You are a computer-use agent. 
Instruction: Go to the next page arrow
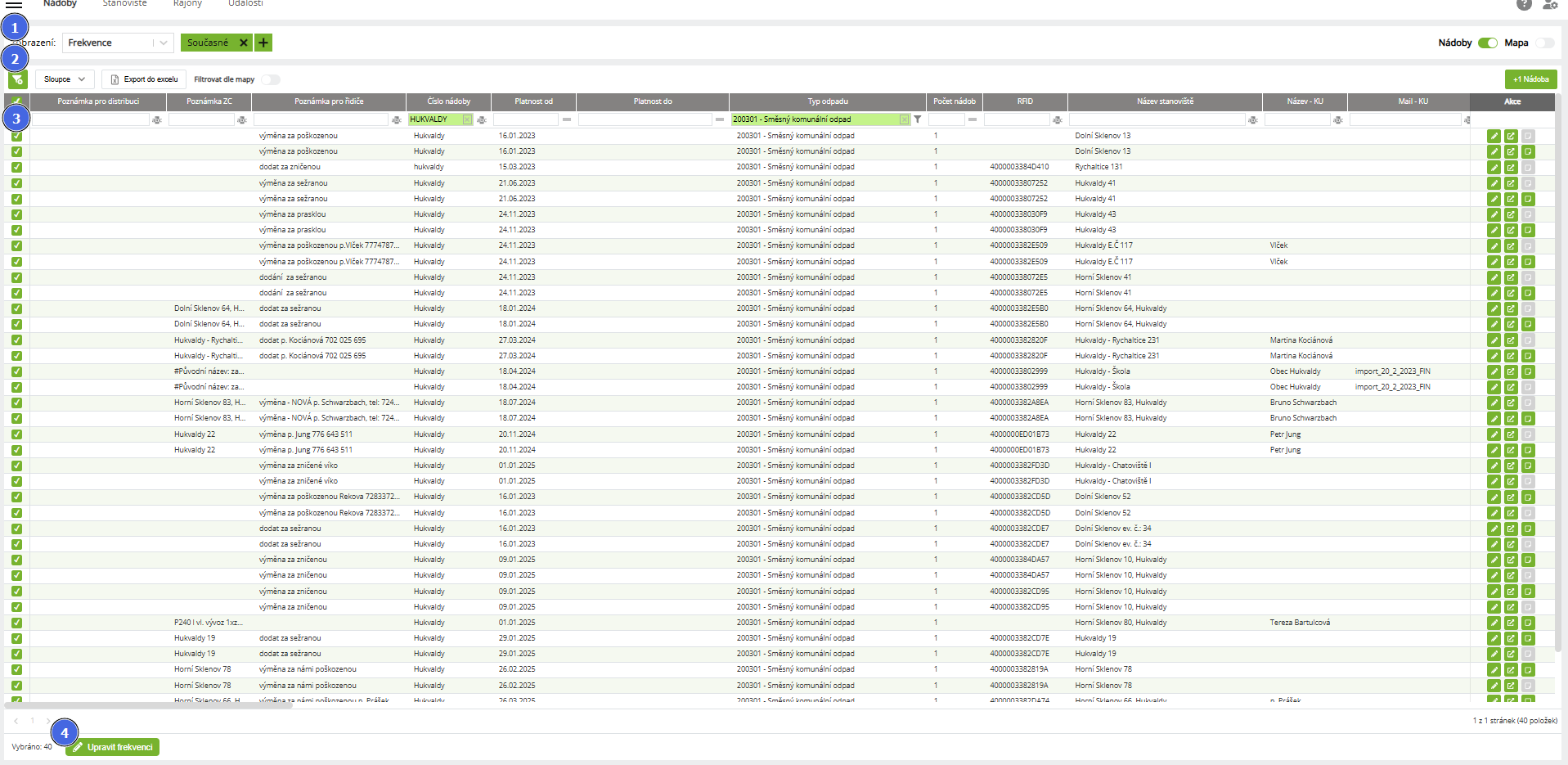48,721
